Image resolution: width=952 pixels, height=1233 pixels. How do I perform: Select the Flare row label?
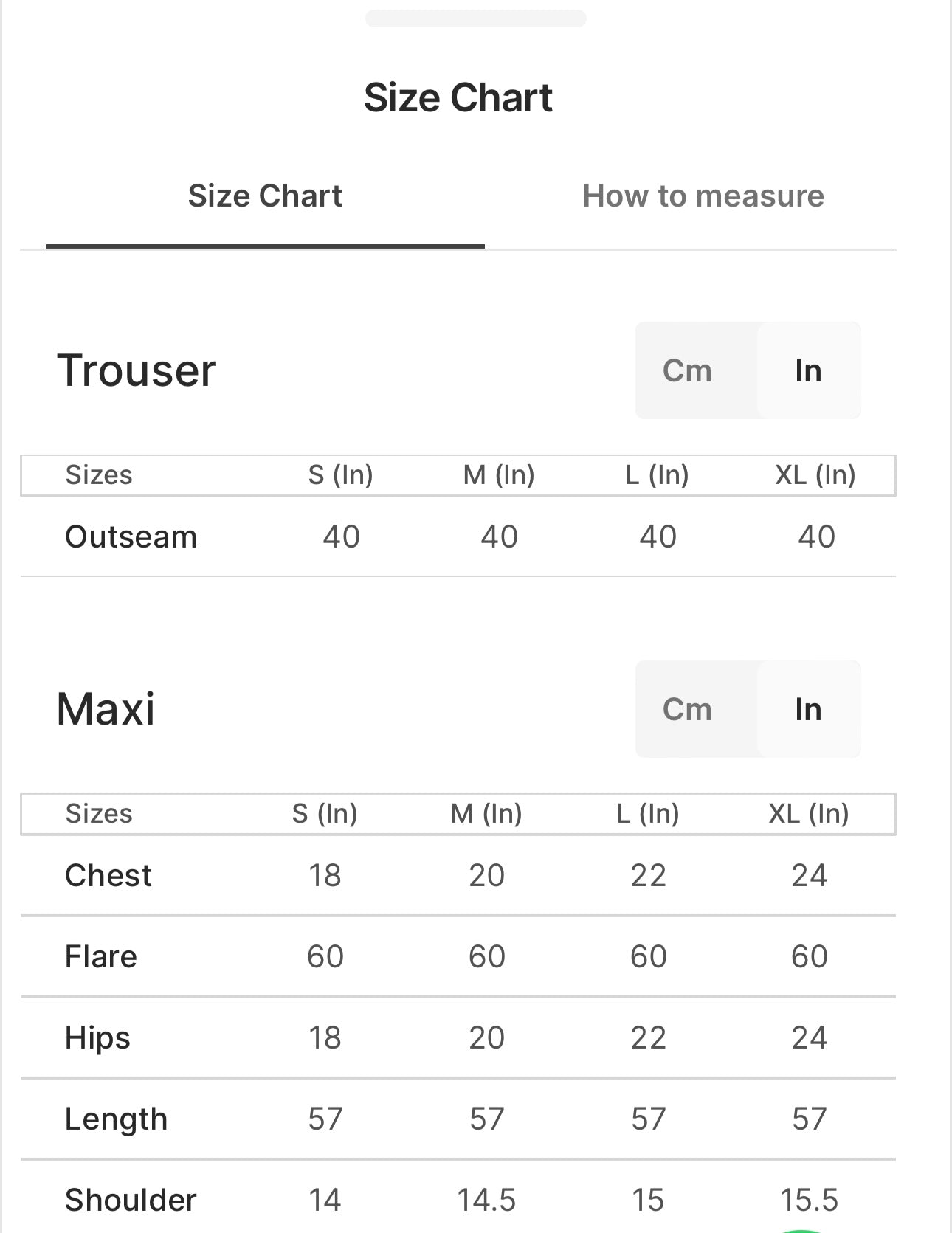(101, 956)
